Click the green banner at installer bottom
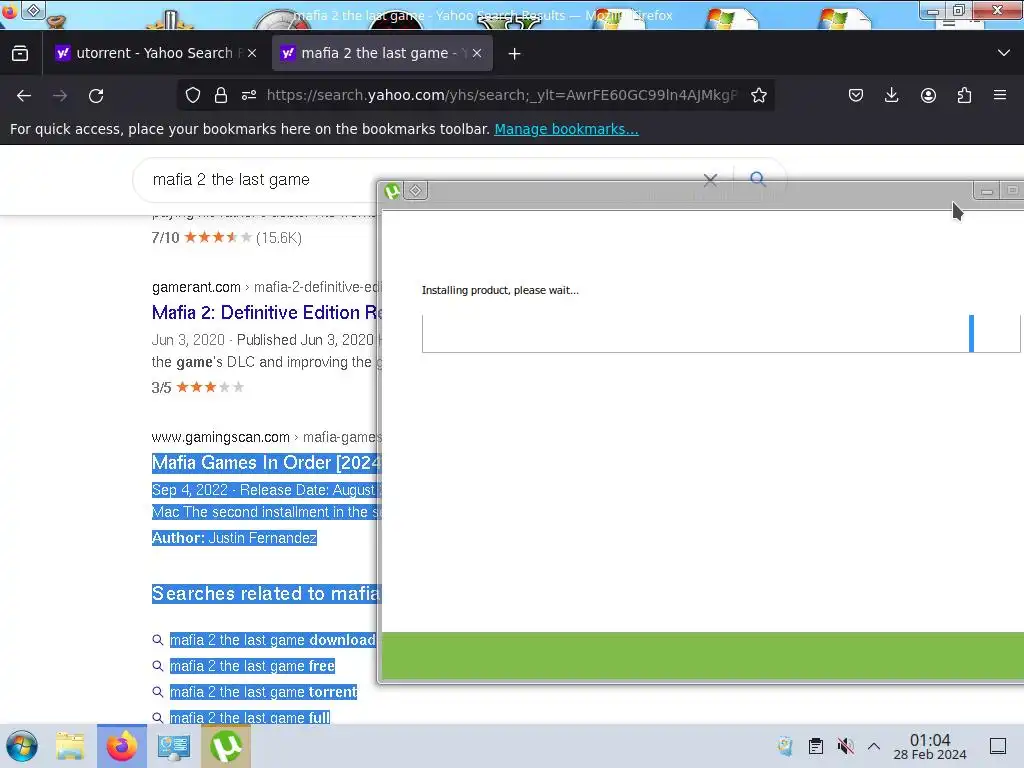The width and height of the screenshot is (1024, 768). pos(702,656)
